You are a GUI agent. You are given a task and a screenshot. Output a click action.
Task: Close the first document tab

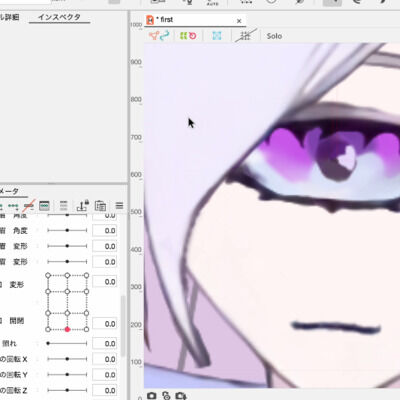[x=239, y=21]
